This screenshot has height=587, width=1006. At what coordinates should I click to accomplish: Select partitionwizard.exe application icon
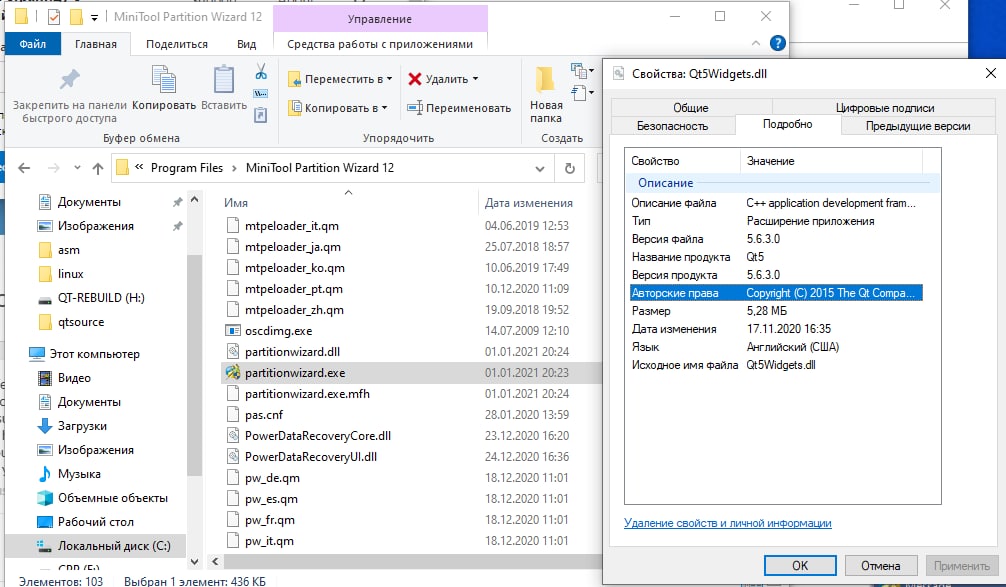233,372
